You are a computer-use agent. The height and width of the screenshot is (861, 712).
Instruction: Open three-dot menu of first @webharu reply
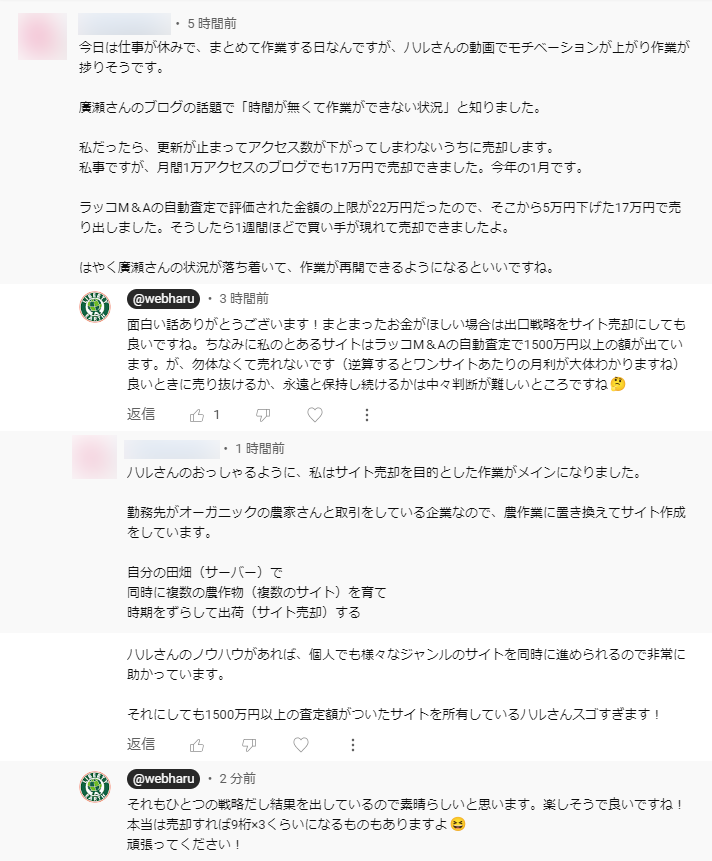coord(367,415)
